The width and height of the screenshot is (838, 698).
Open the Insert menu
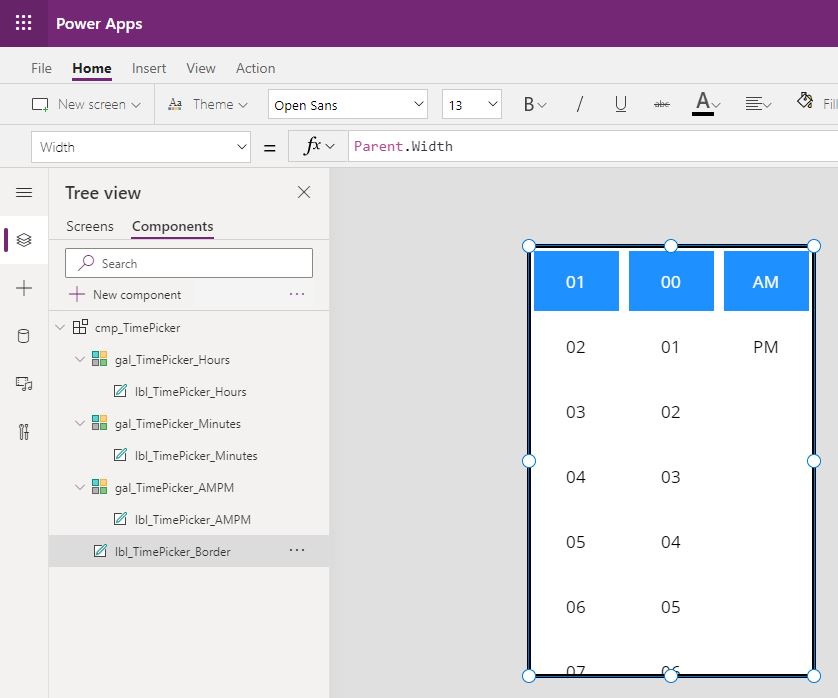pyautogui.click(x=149, y=68)
